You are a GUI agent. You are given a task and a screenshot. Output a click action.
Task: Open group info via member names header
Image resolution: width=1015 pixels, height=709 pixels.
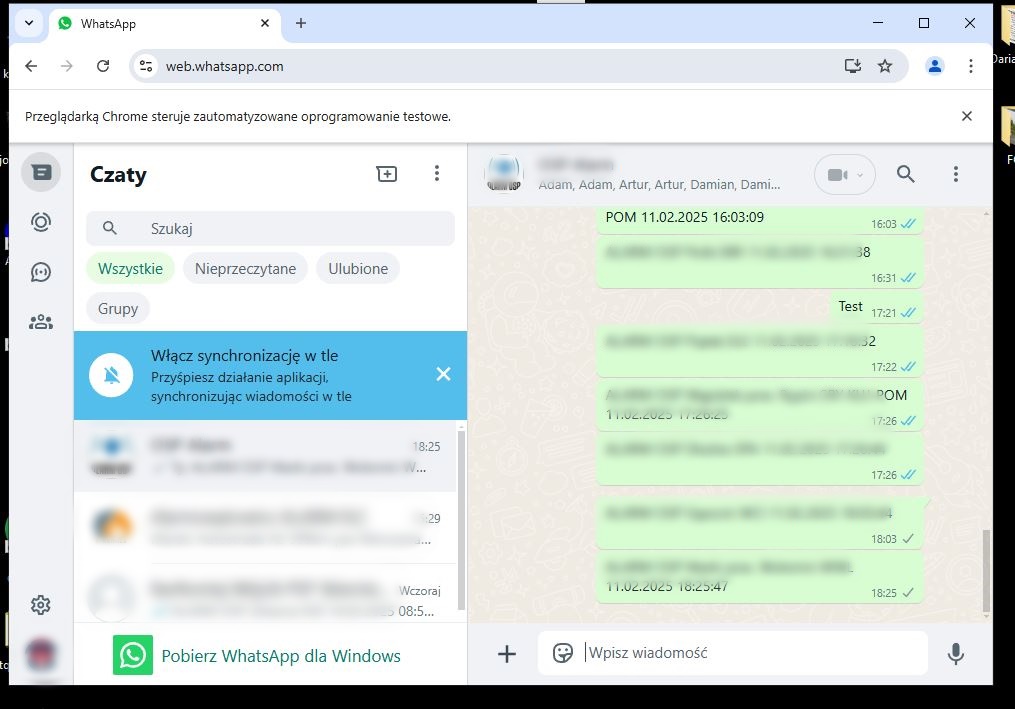tap(659, 185)
